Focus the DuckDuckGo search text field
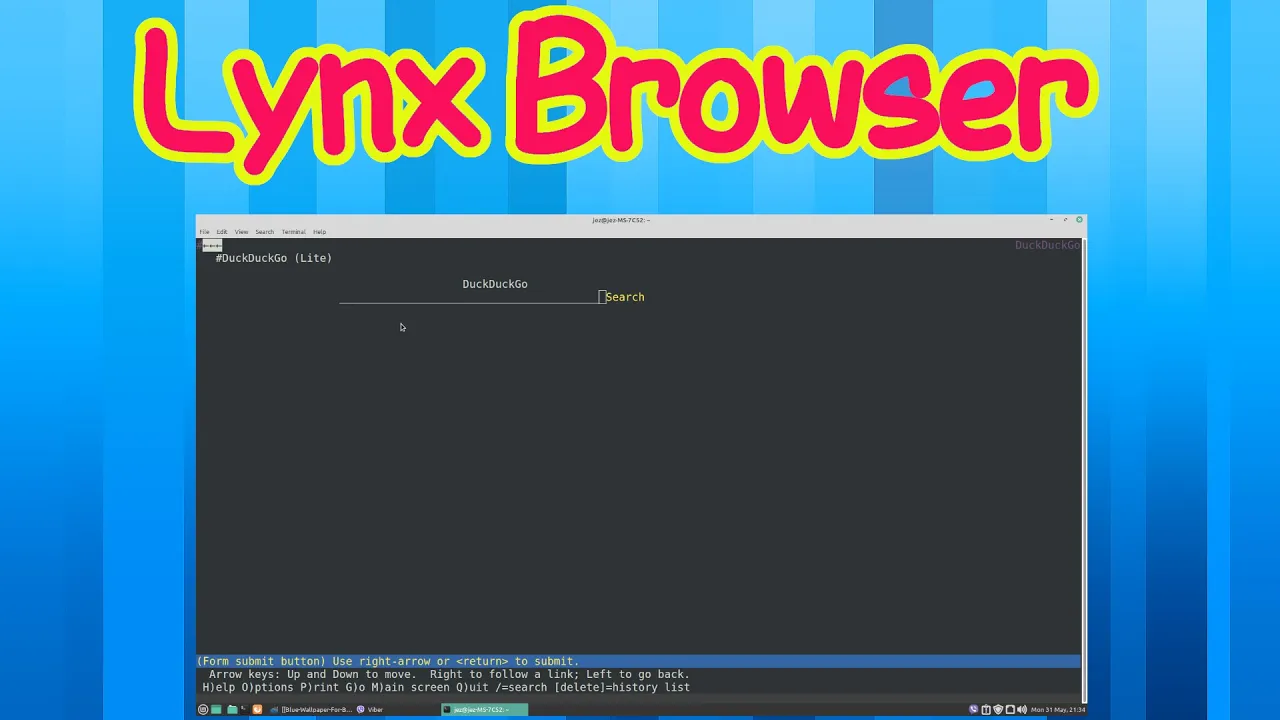This screenshot has height=720, width=1280. (469, 297)
